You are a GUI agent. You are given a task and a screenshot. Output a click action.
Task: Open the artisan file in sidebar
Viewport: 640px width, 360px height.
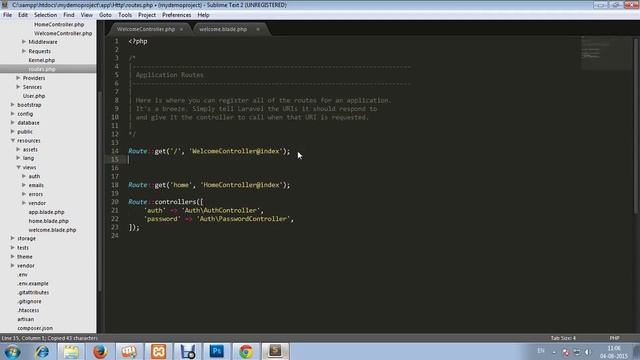click(26, 319)
